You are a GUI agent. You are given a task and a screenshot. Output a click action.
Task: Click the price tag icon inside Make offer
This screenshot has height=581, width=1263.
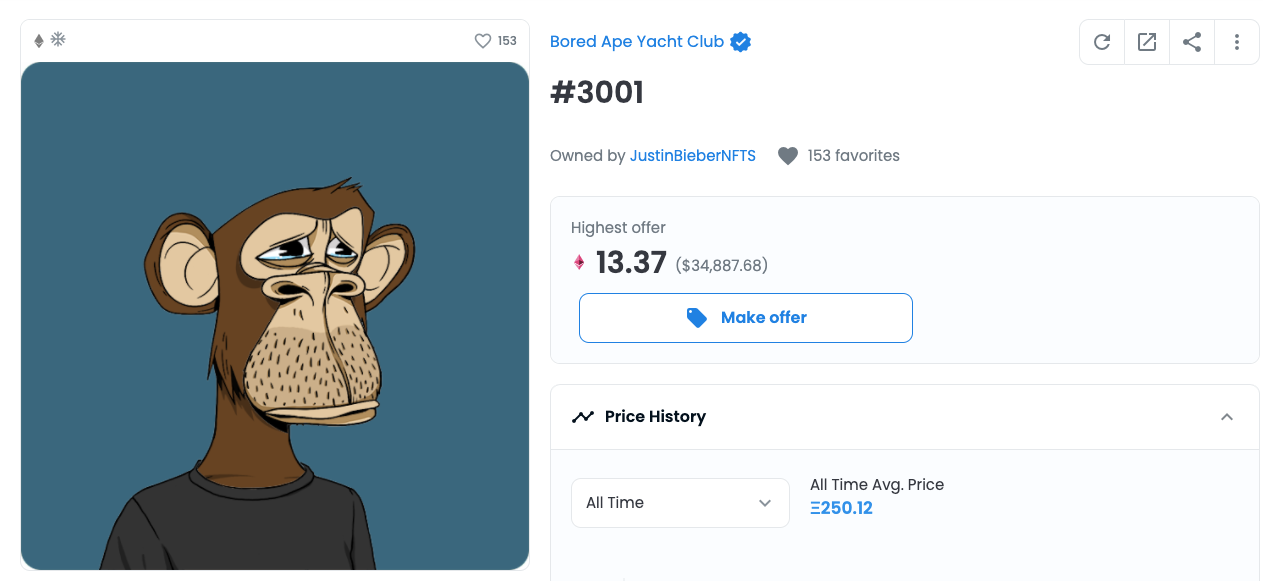coord(697,317)
